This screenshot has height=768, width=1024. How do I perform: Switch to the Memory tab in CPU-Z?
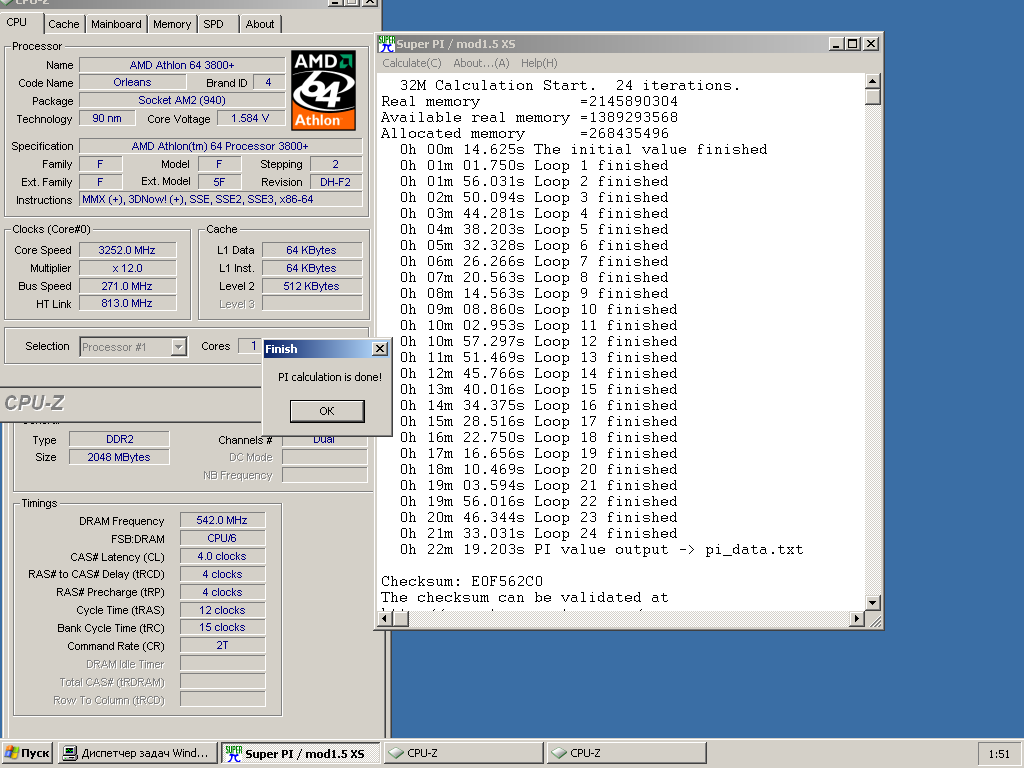point(172,24)
